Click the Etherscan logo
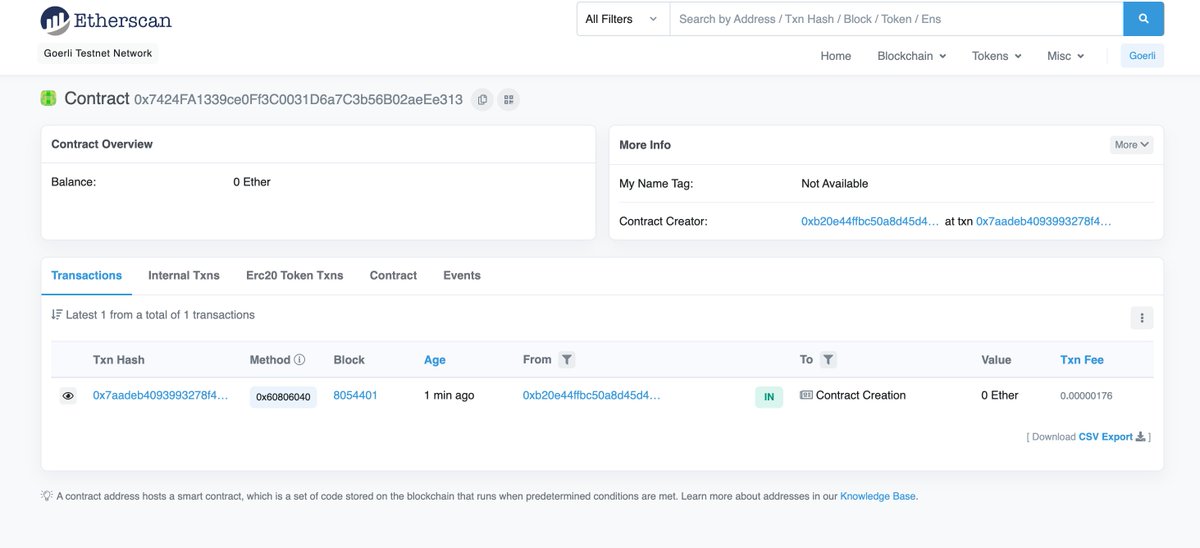The image size is (1200, 548). point(104,19)
